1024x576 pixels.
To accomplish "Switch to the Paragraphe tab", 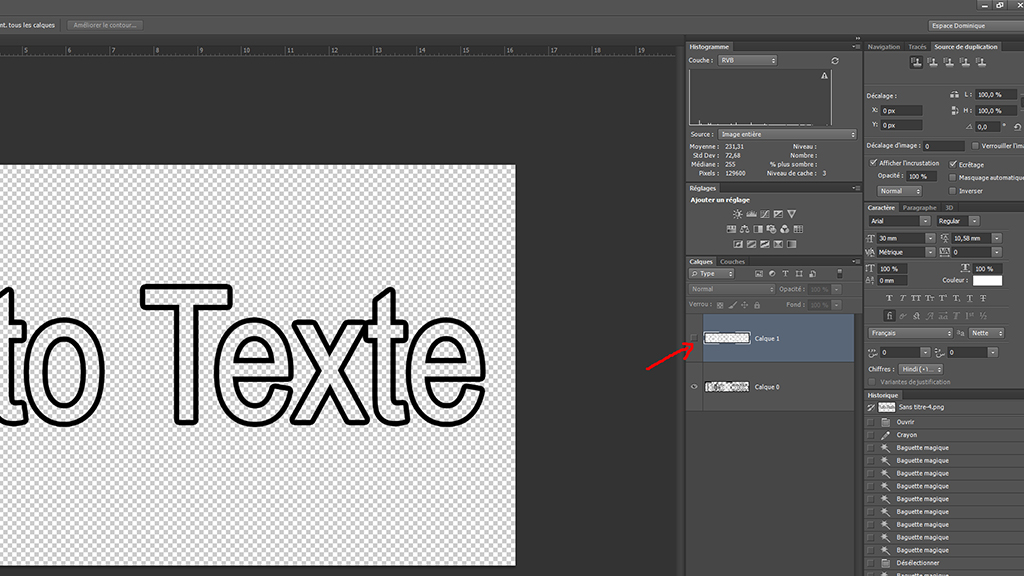I will pyautogui.click(x=920, y=208).
